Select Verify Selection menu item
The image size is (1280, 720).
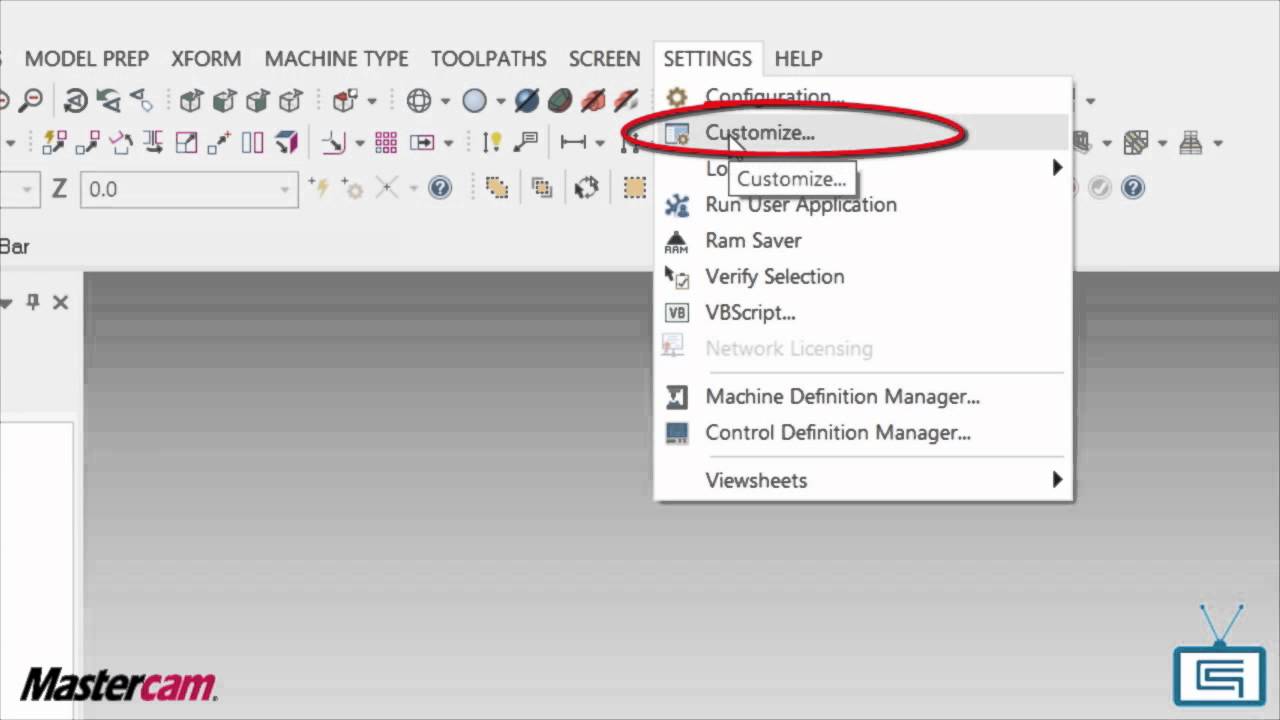864,276
